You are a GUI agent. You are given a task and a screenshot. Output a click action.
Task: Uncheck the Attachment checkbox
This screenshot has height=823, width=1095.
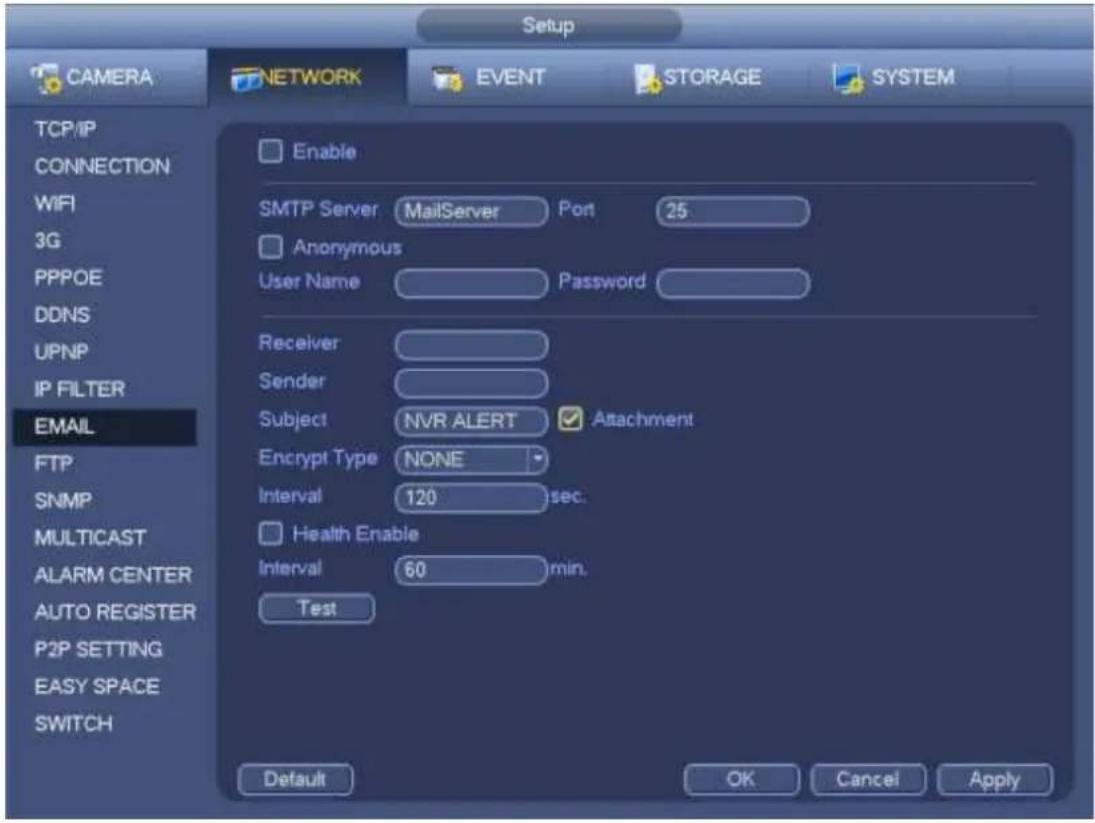point(570,419)
